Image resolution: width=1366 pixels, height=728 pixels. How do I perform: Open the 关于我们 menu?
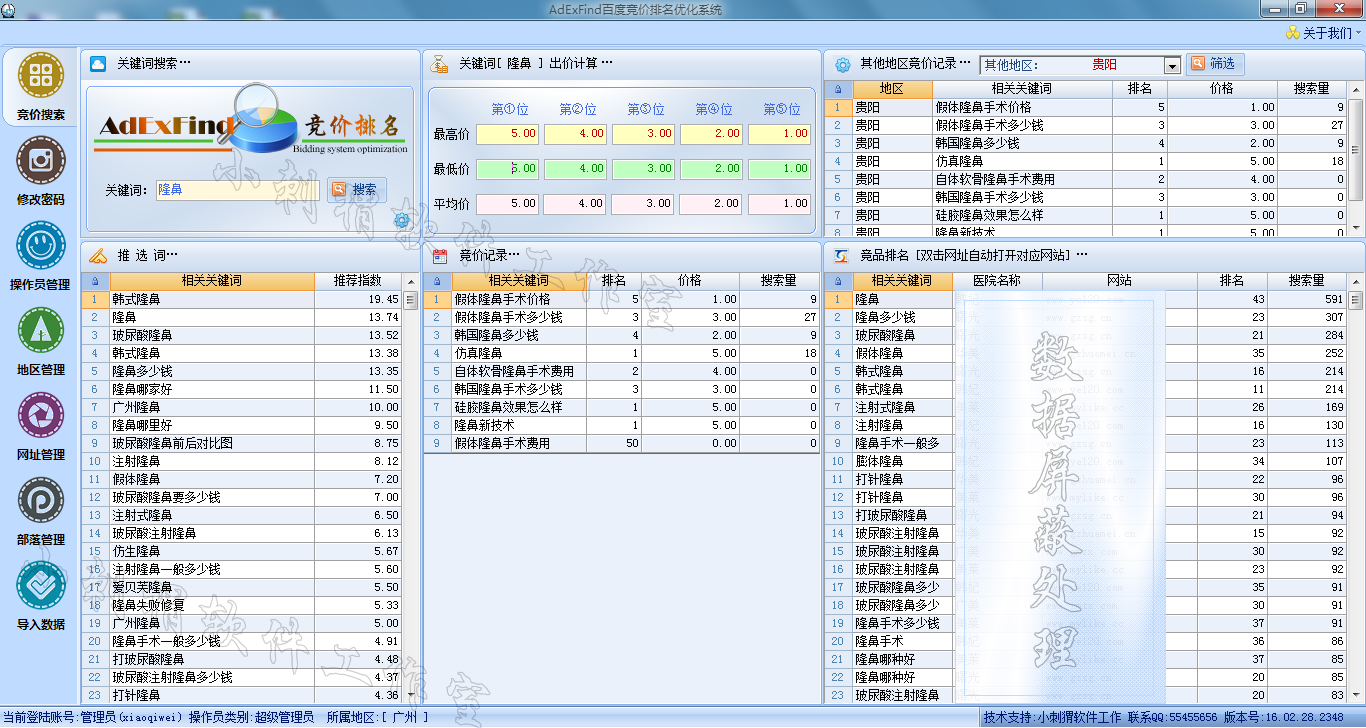pyautogui.click(x=1326, y=33)
